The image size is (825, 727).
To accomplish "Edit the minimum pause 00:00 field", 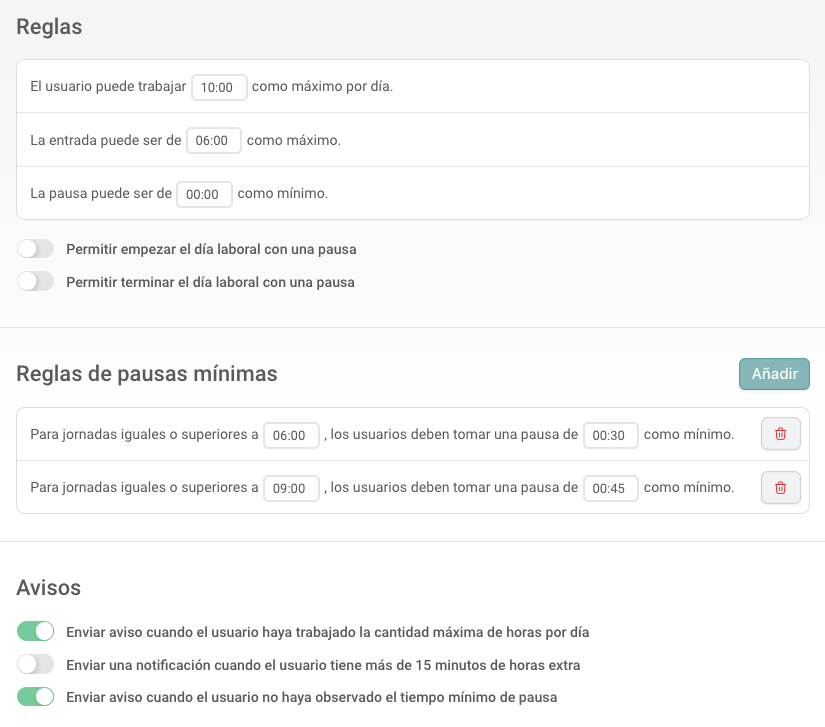I will [x=204, y=195].
